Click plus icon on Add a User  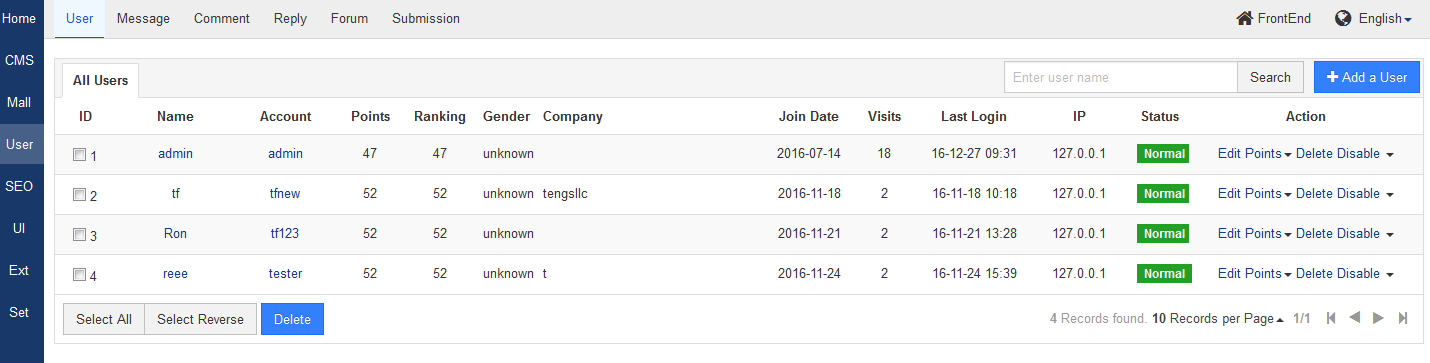click(1333, 77)
